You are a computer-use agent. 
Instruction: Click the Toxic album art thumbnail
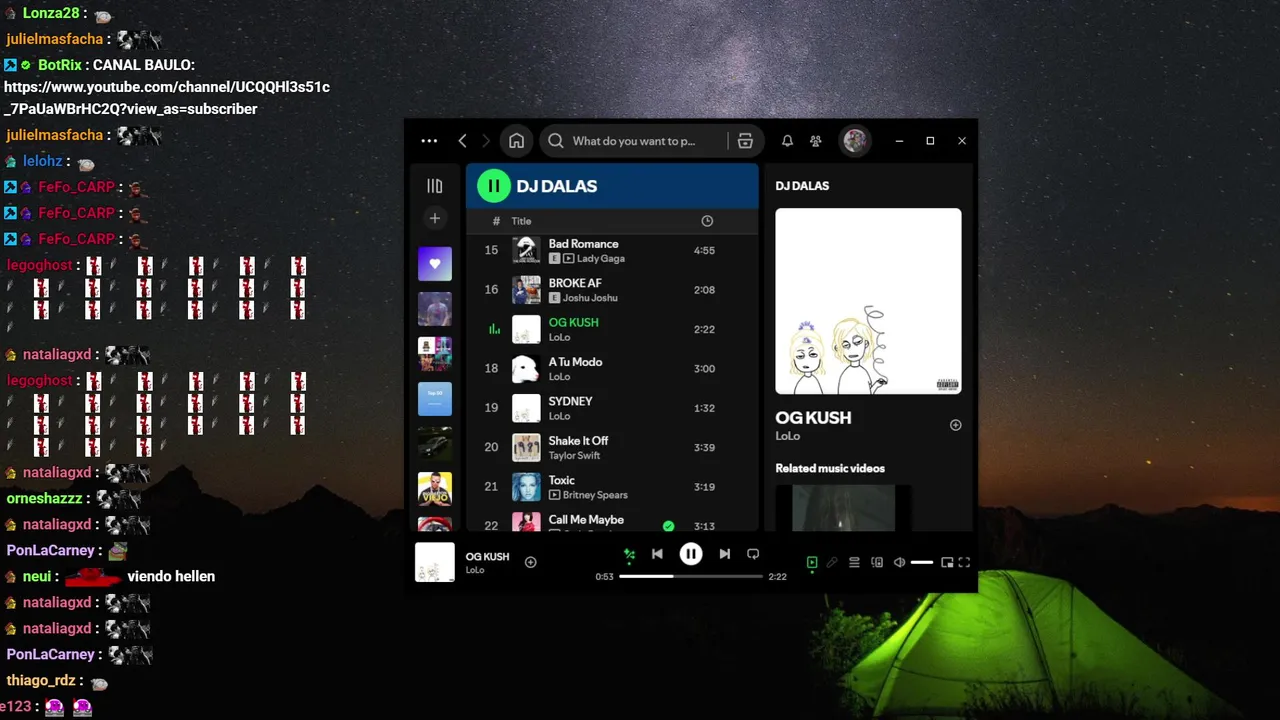pos(526,487)
